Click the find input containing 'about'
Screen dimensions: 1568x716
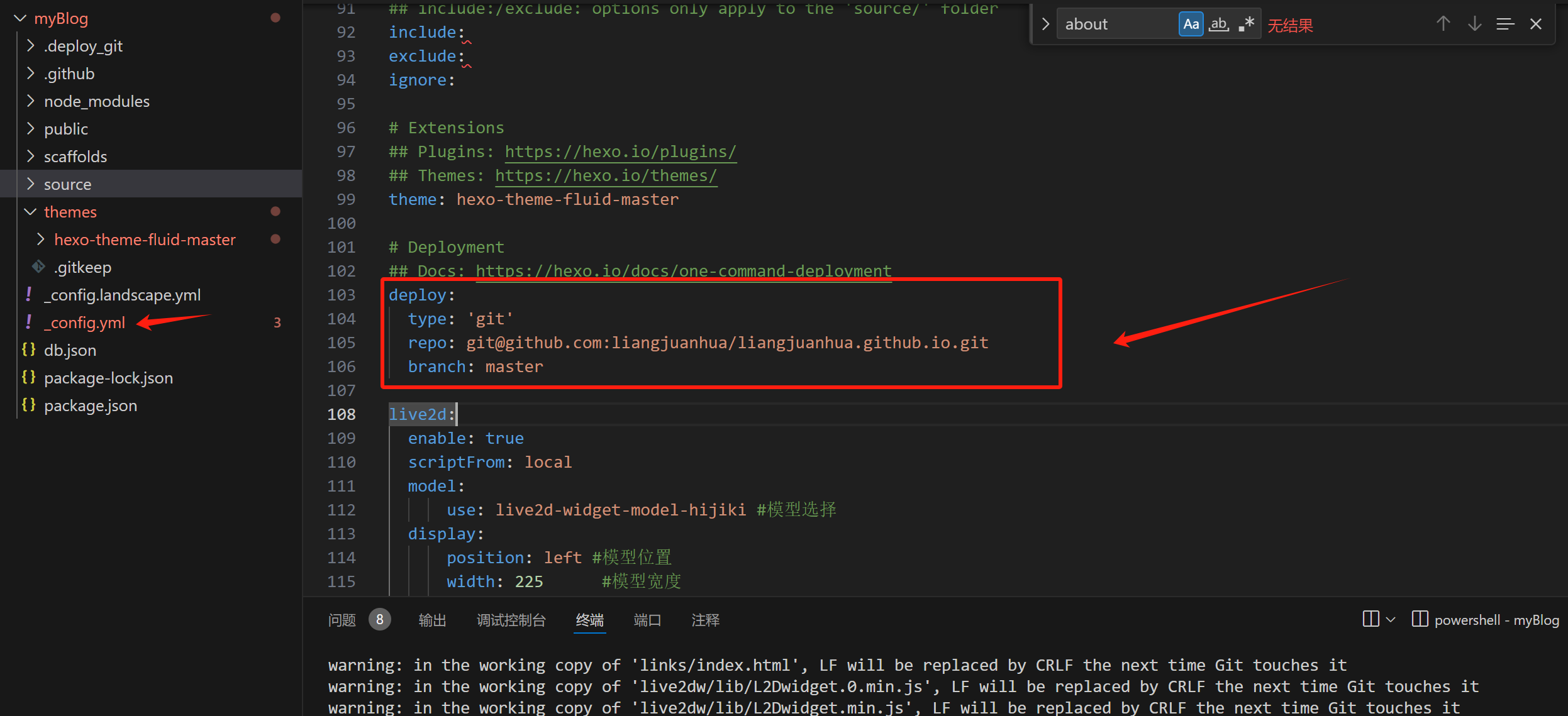1117,25
